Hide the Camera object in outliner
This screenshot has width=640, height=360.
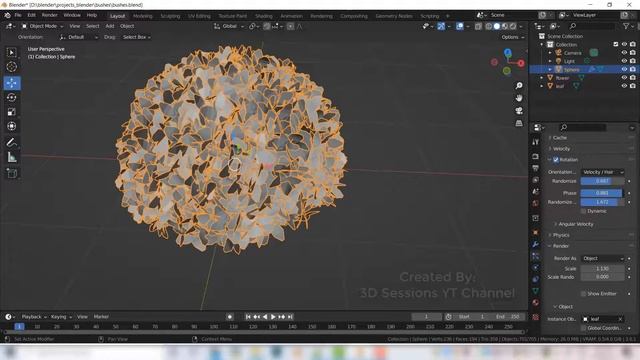coord(624,53)
